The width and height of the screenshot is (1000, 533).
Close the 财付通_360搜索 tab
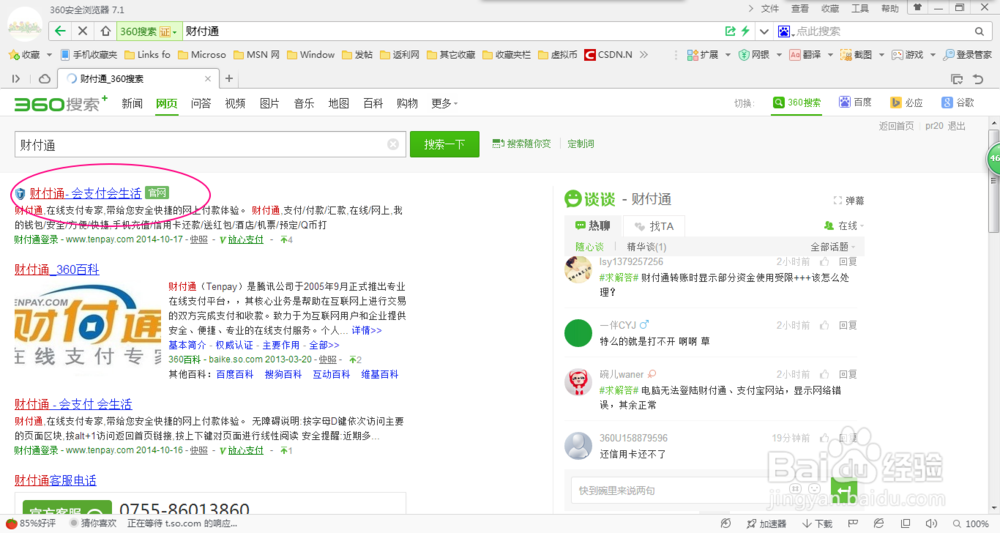pos(208,78)
